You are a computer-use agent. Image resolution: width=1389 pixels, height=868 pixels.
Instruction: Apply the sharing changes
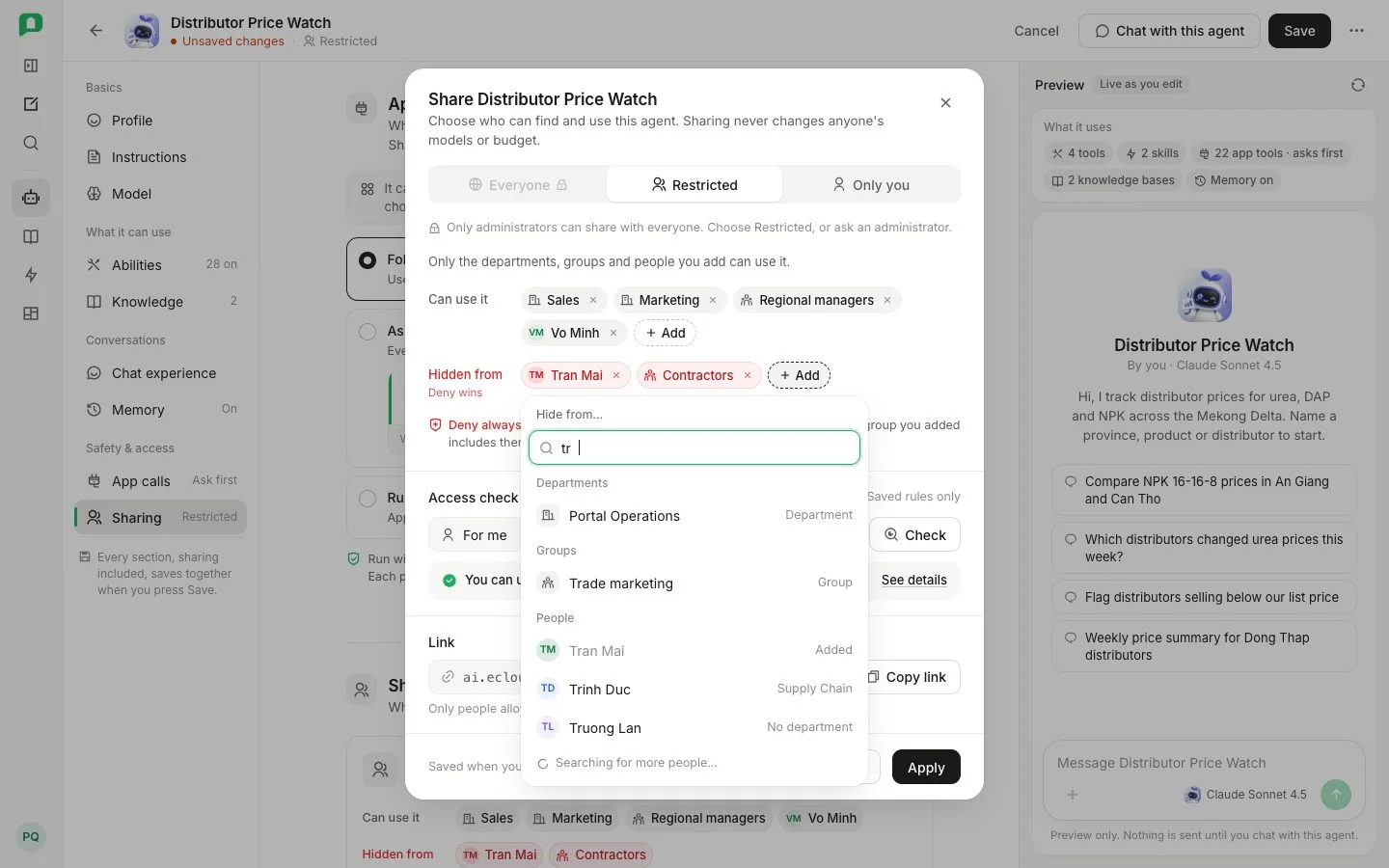click(x=926, y=767)
